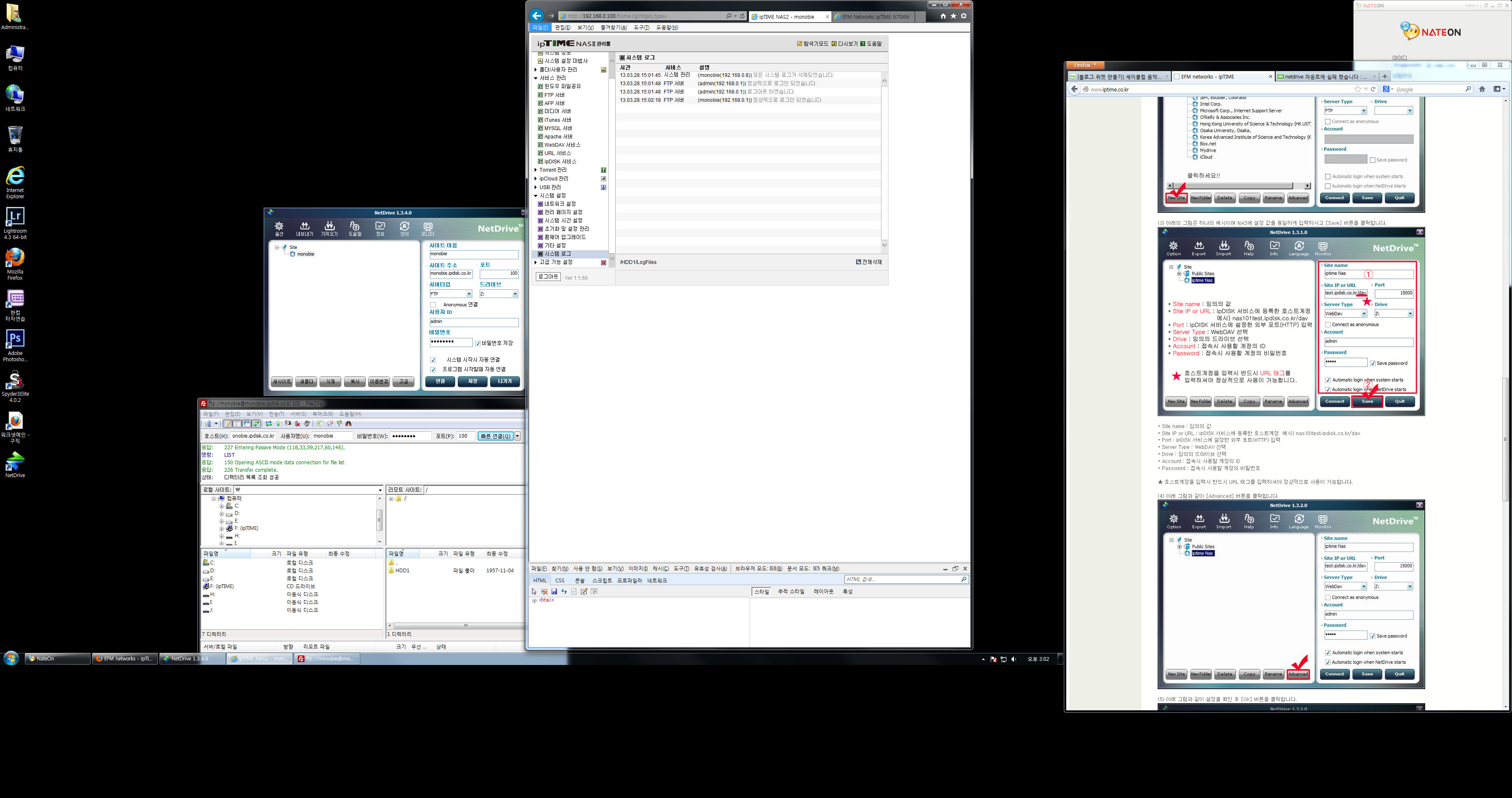Toggle FileZilla message log toolbar icon
Viewport: 1512px width, 798px height.
(x=227, y=424)
